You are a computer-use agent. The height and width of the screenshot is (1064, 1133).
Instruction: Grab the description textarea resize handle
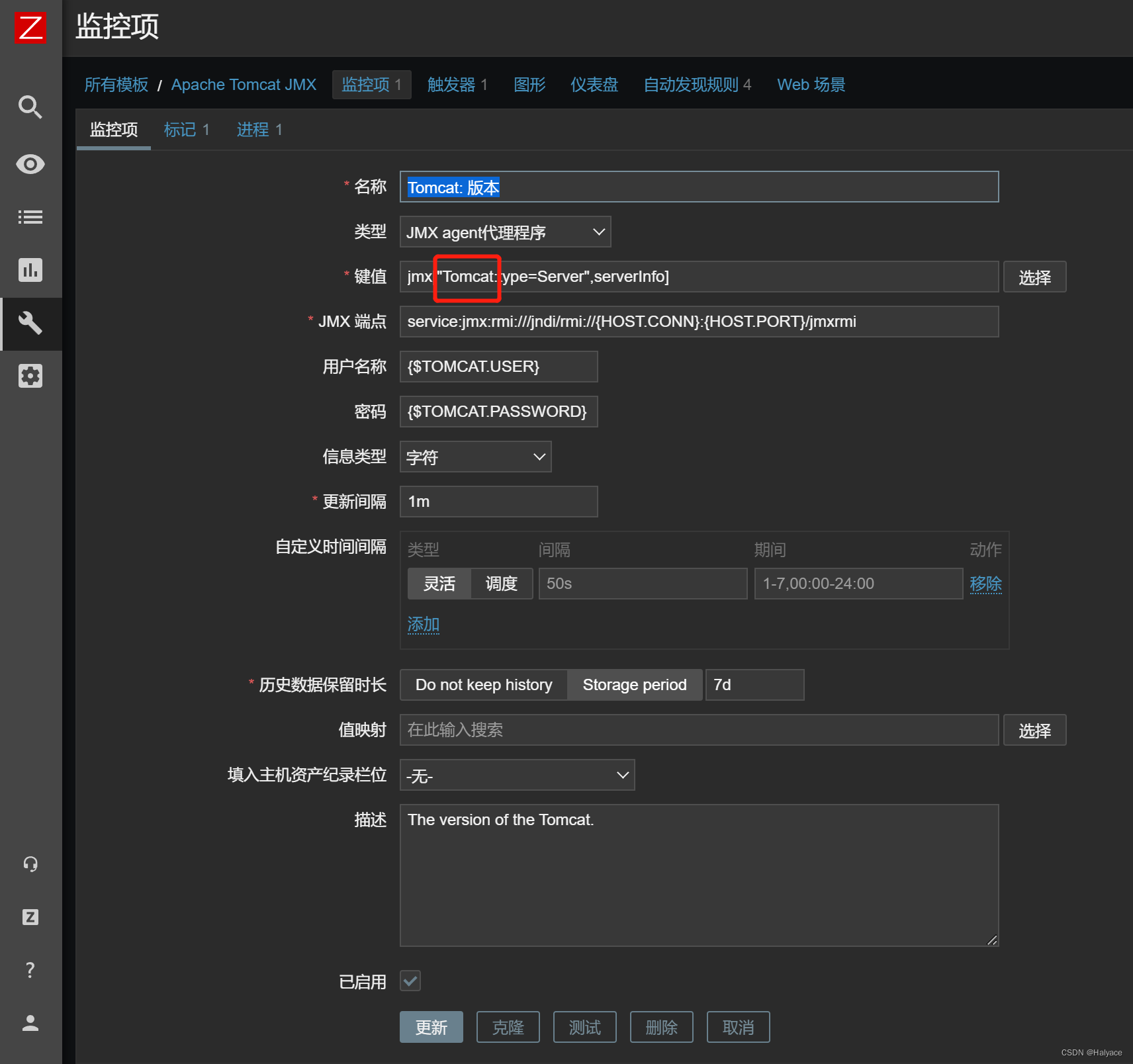992,940
